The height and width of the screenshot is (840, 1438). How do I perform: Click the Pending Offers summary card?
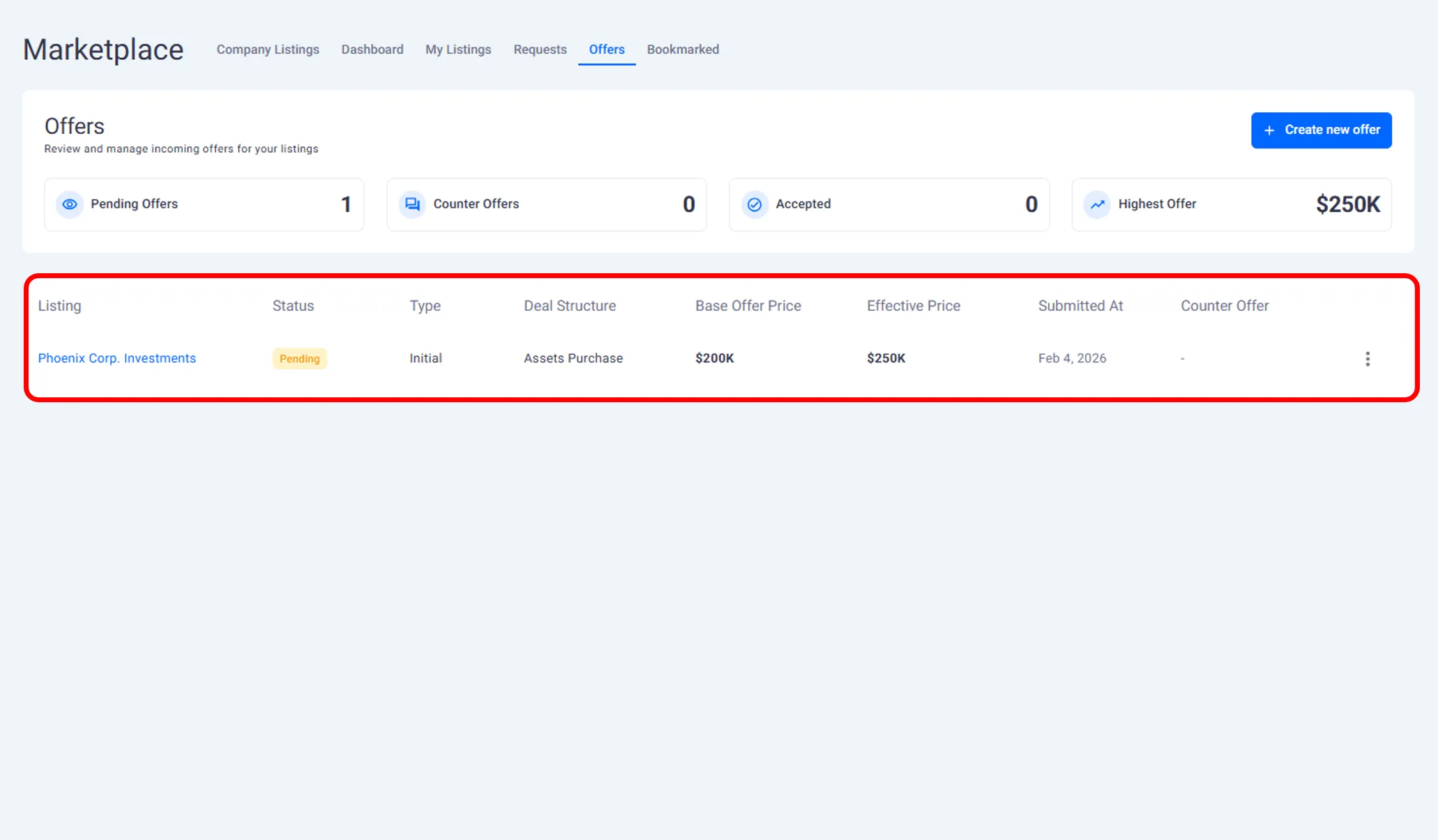point(204,204)
